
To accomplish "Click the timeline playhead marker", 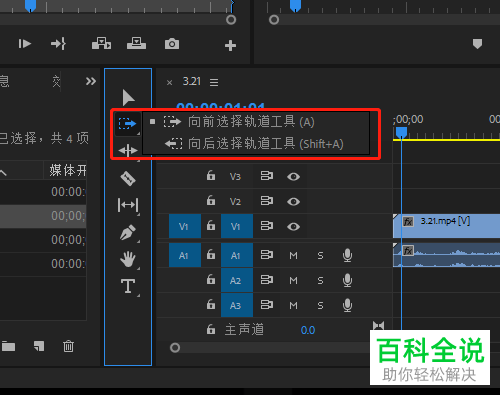I will click(x=401, y=133).
